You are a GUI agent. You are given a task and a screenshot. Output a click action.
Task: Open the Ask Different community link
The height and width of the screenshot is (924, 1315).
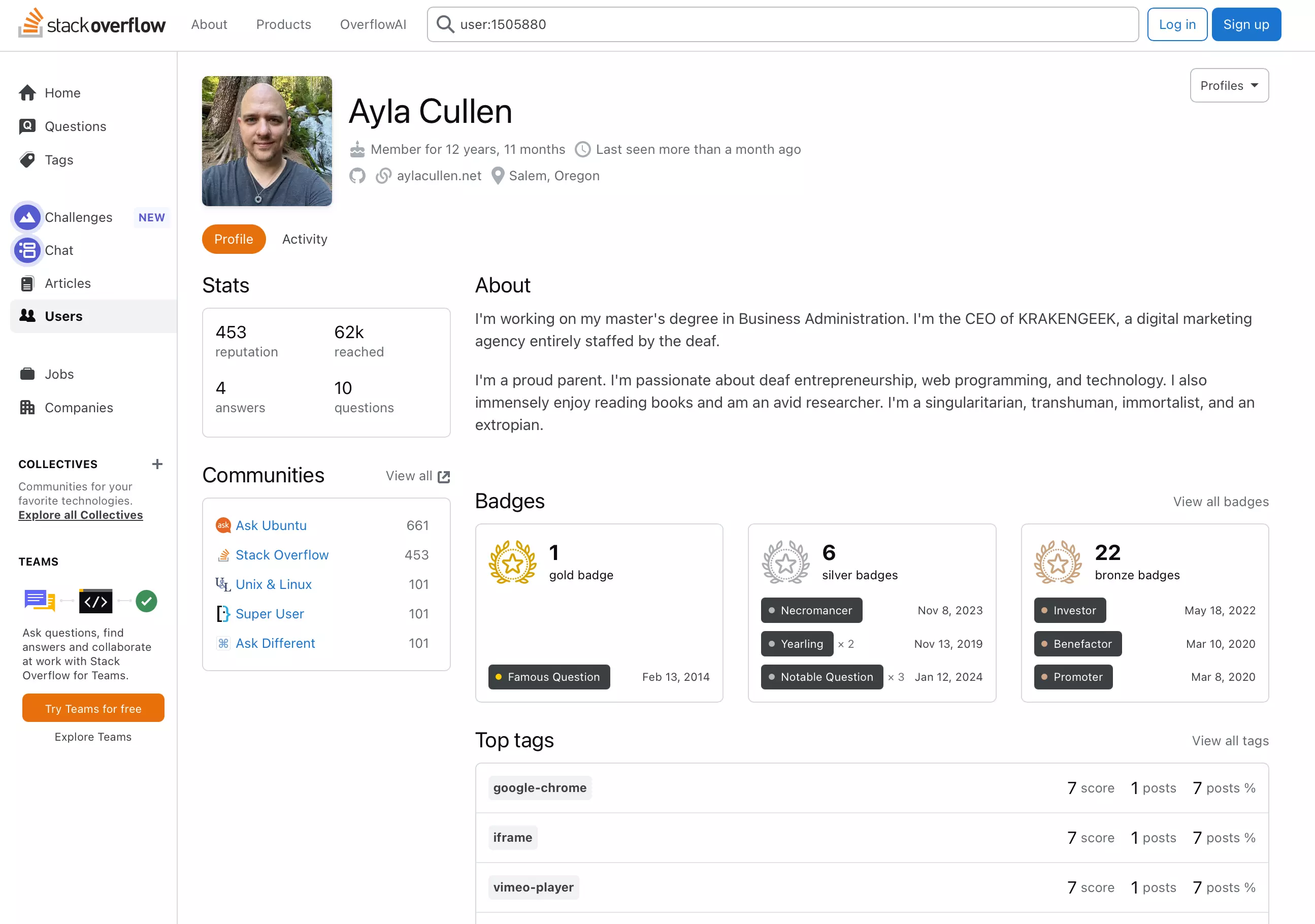point(276,643)
